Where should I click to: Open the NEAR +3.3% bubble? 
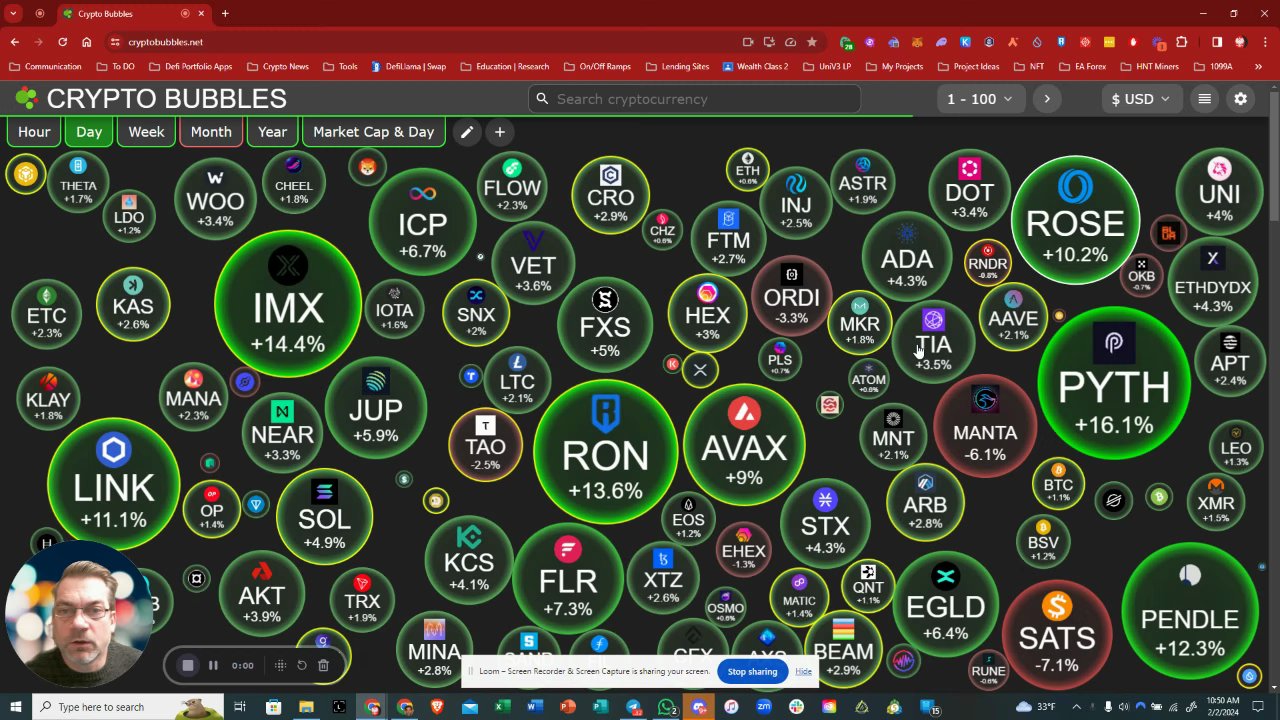(282, 432)
